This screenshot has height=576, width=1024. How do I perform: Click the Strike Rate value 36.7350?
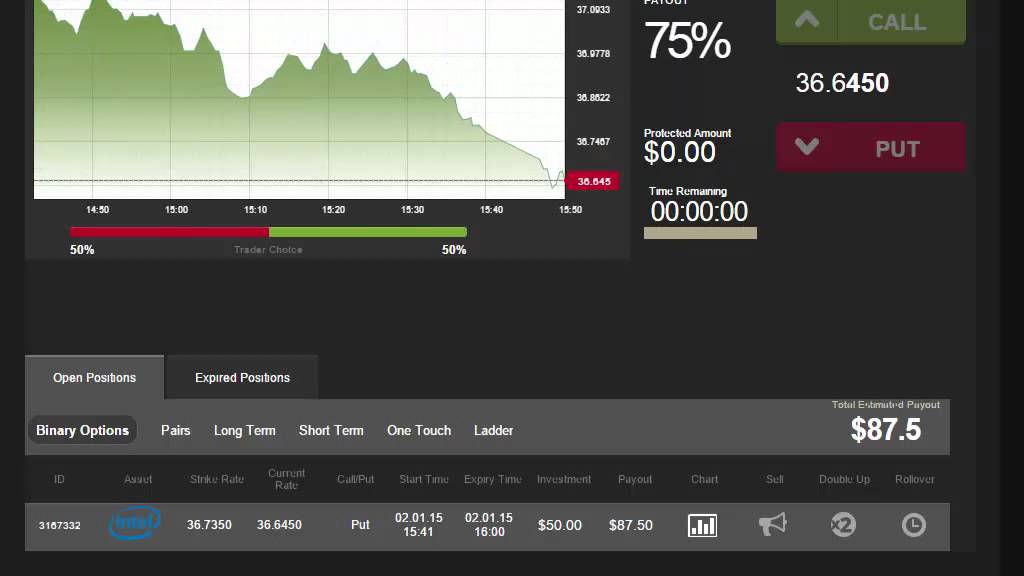(209, 525)
